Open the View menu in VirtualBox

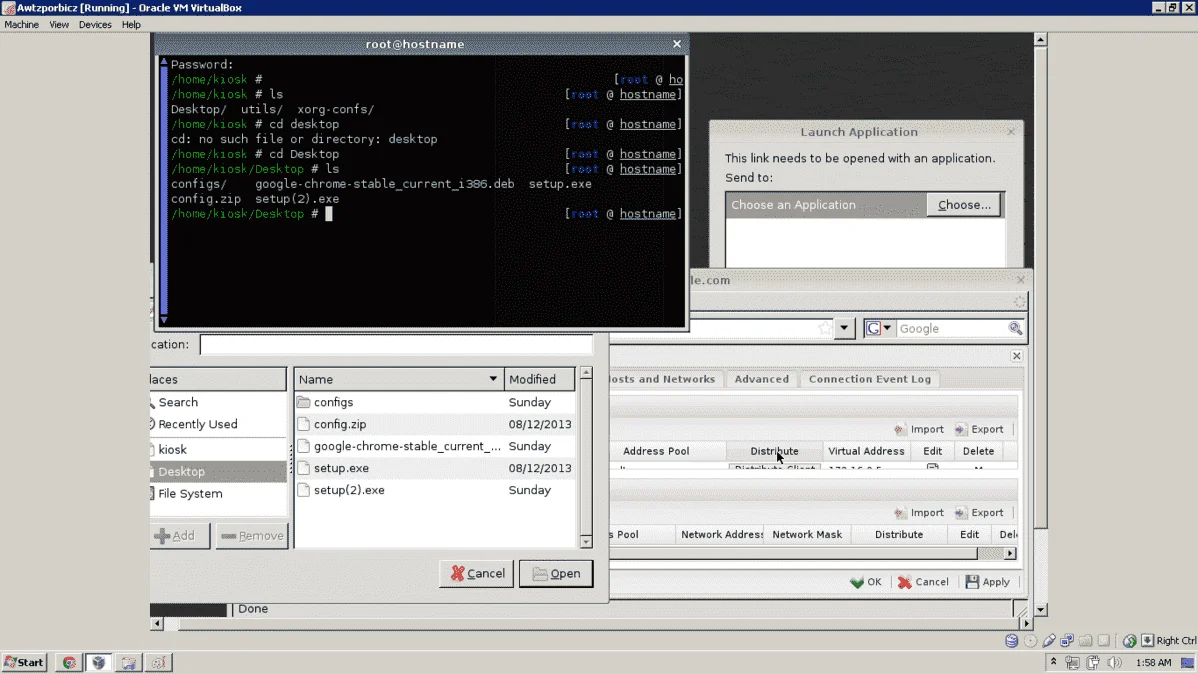(x=59, y=24)
